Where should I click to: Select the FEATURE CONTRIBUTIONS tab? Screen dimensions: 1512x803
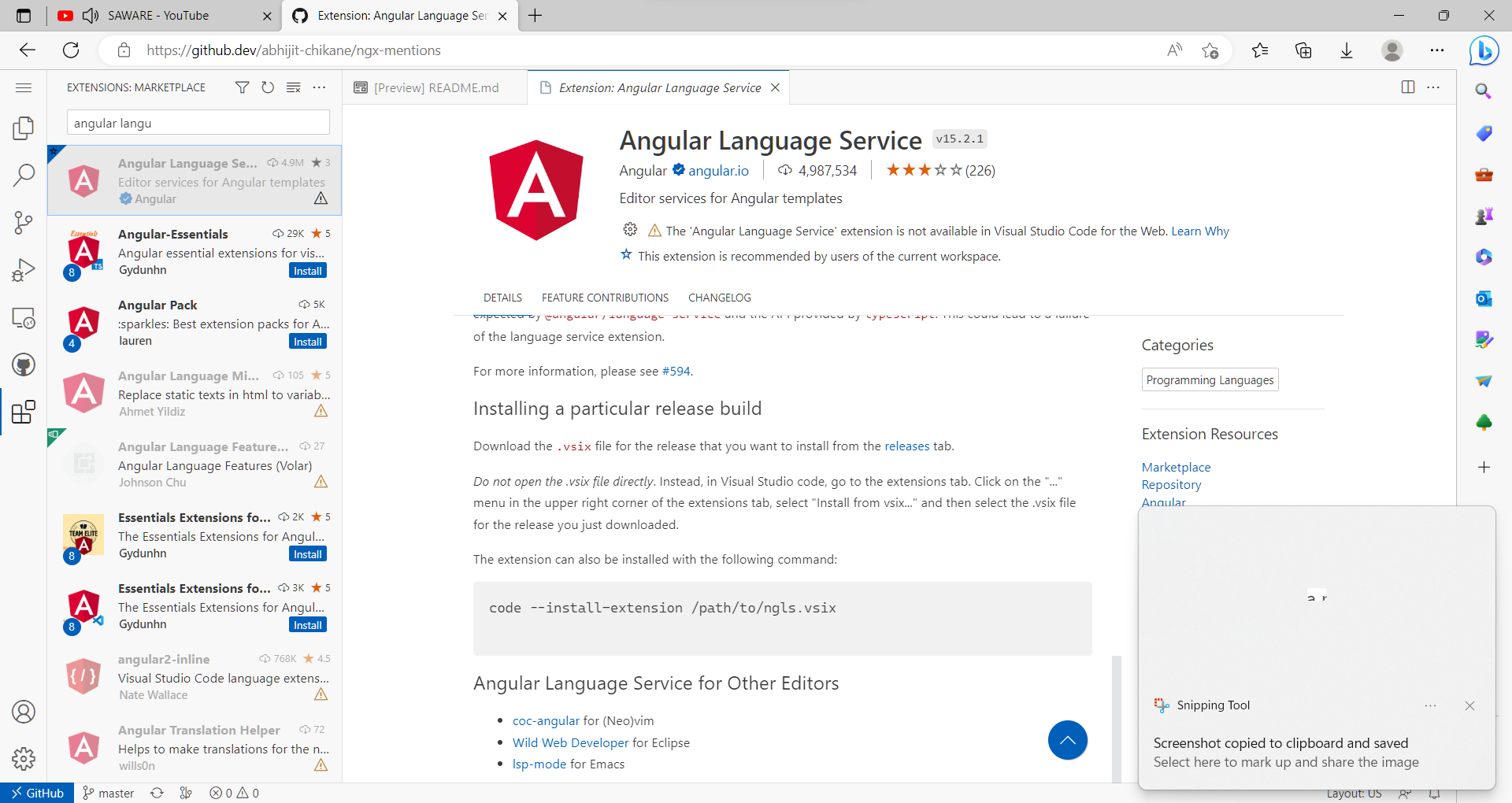(x=605, y=298)
